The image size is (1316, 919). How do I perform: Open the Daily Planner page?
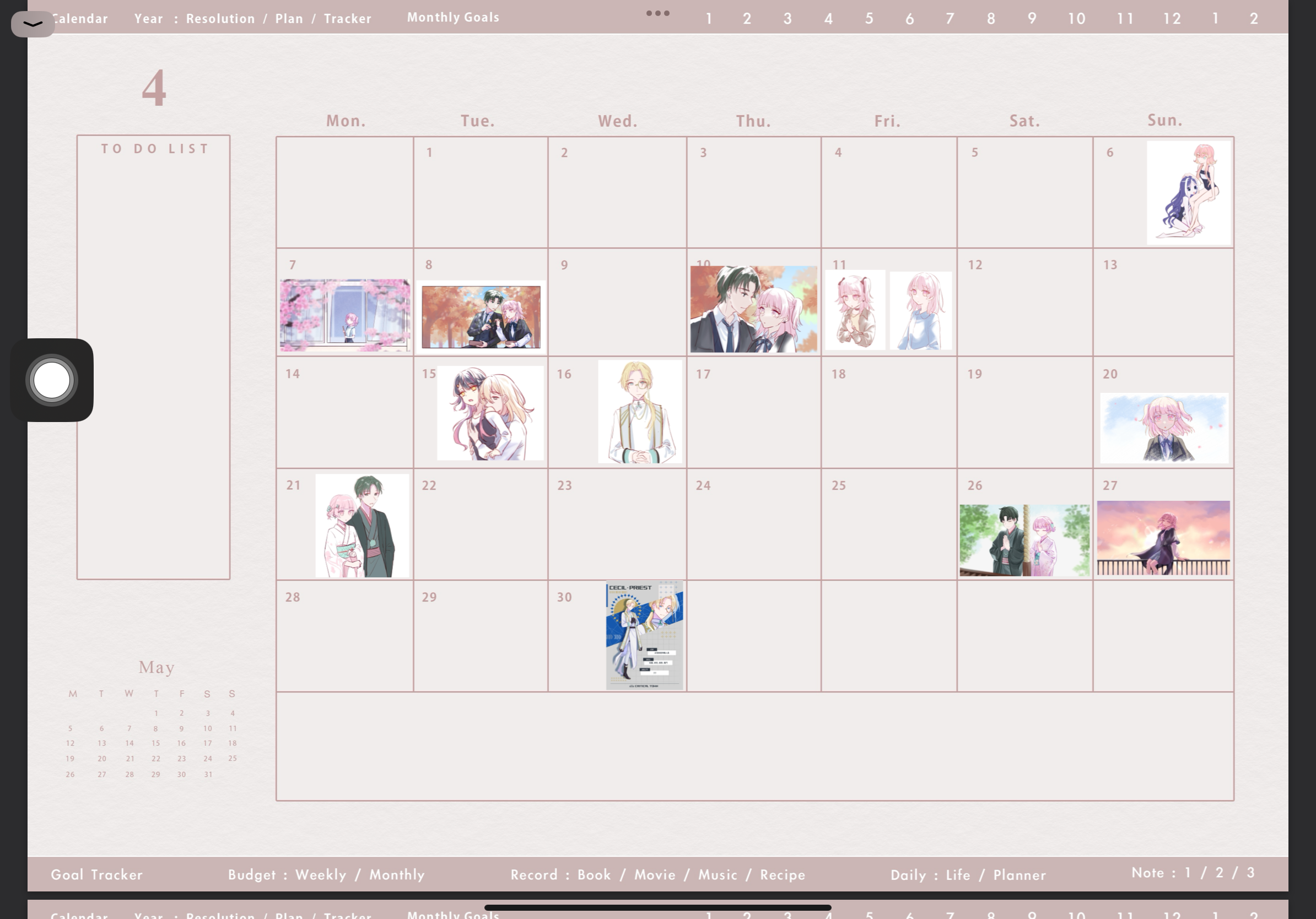(1020, 875)
